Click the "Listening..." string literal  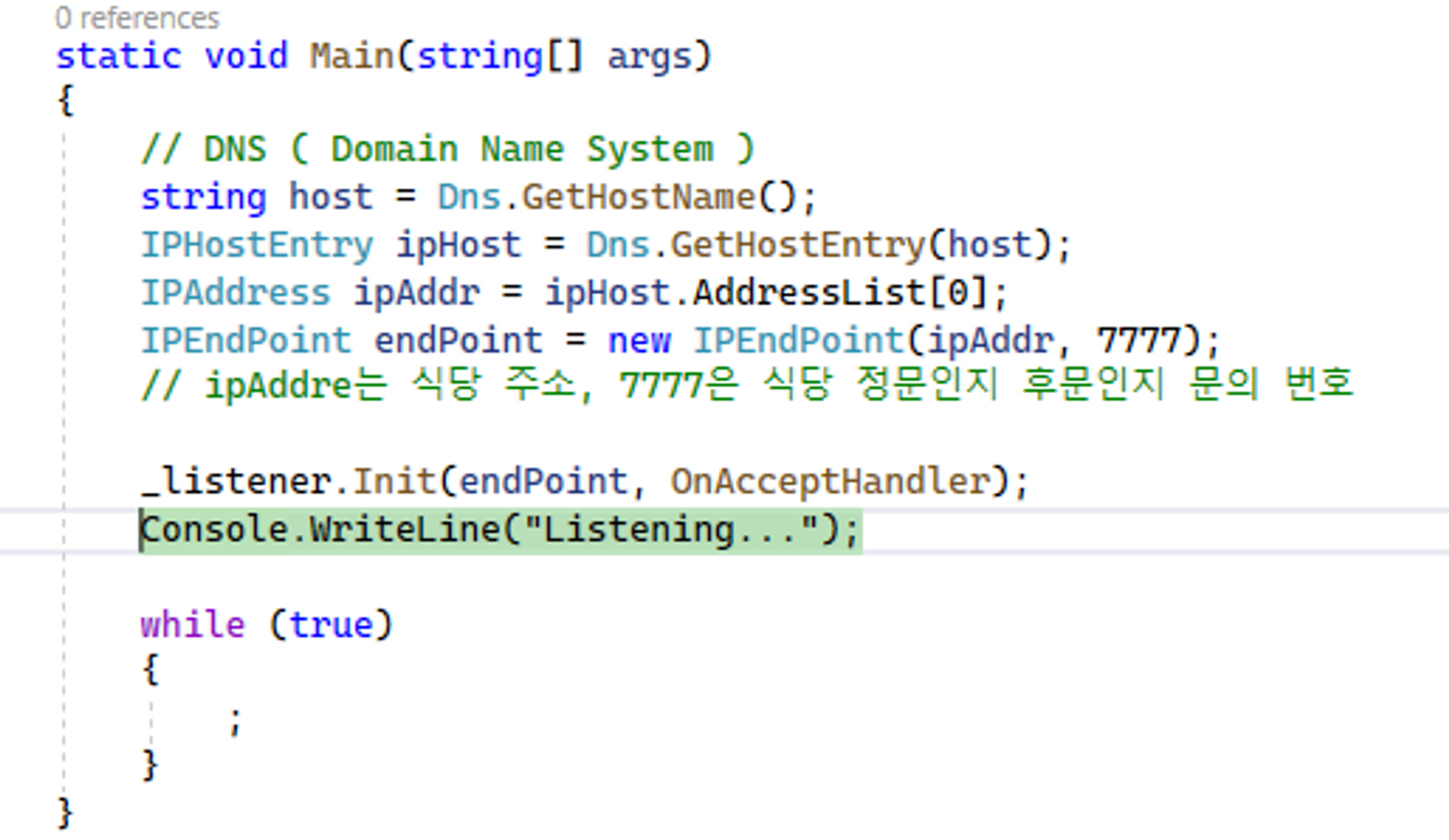(x=670, y=530)
